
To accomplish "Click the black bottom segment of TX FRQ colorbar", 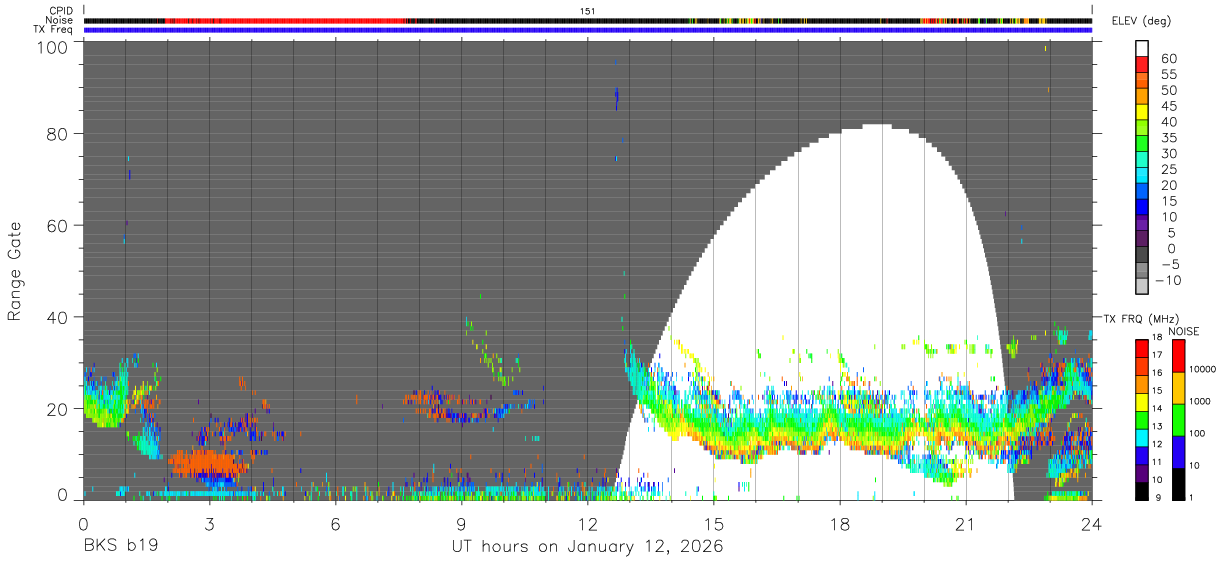I will click(x=1142, y=491).
